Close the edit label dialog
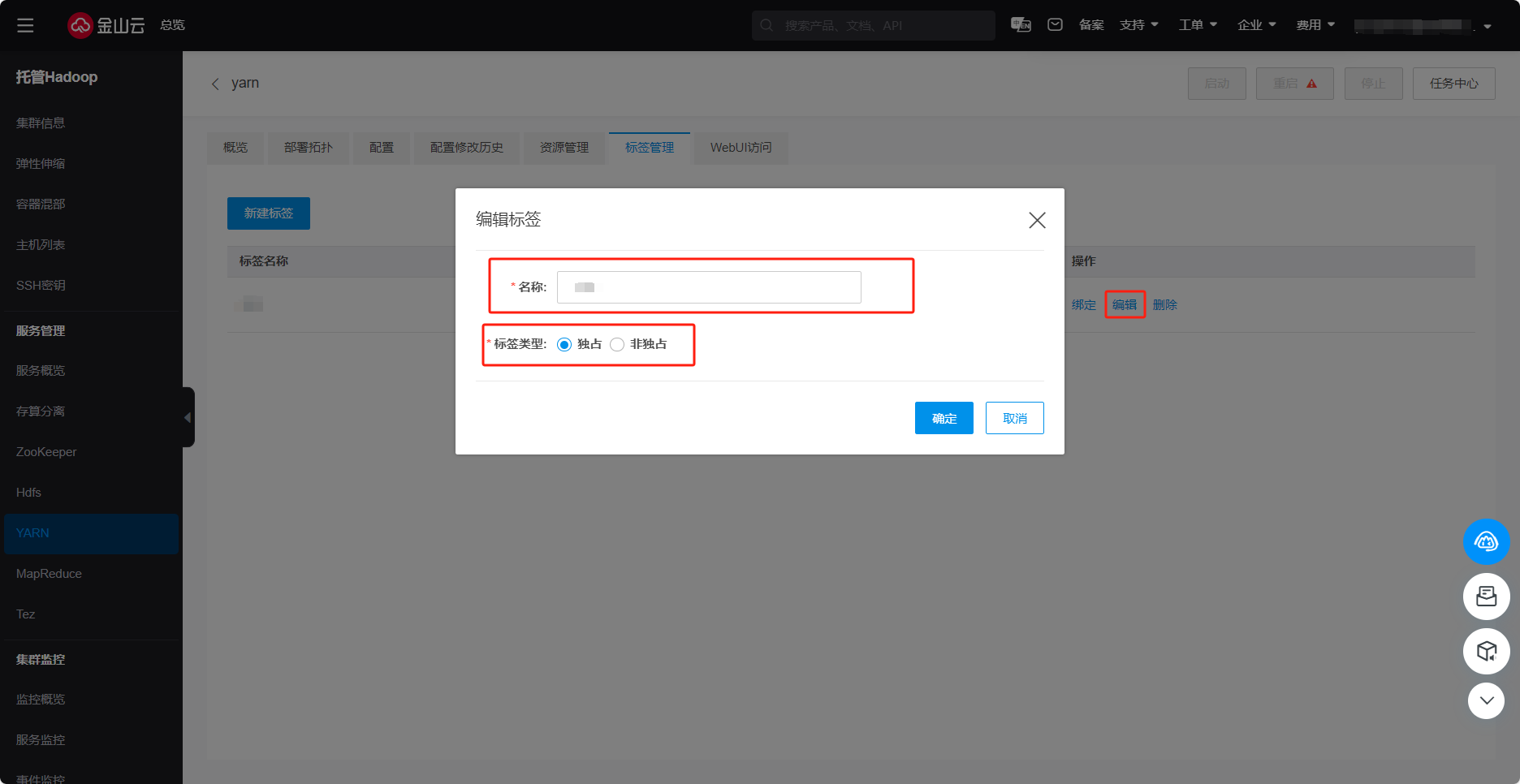Image resolution: width=1520 pixels, height=784 pixels. pyautogui.click(x=1037, y=220)
